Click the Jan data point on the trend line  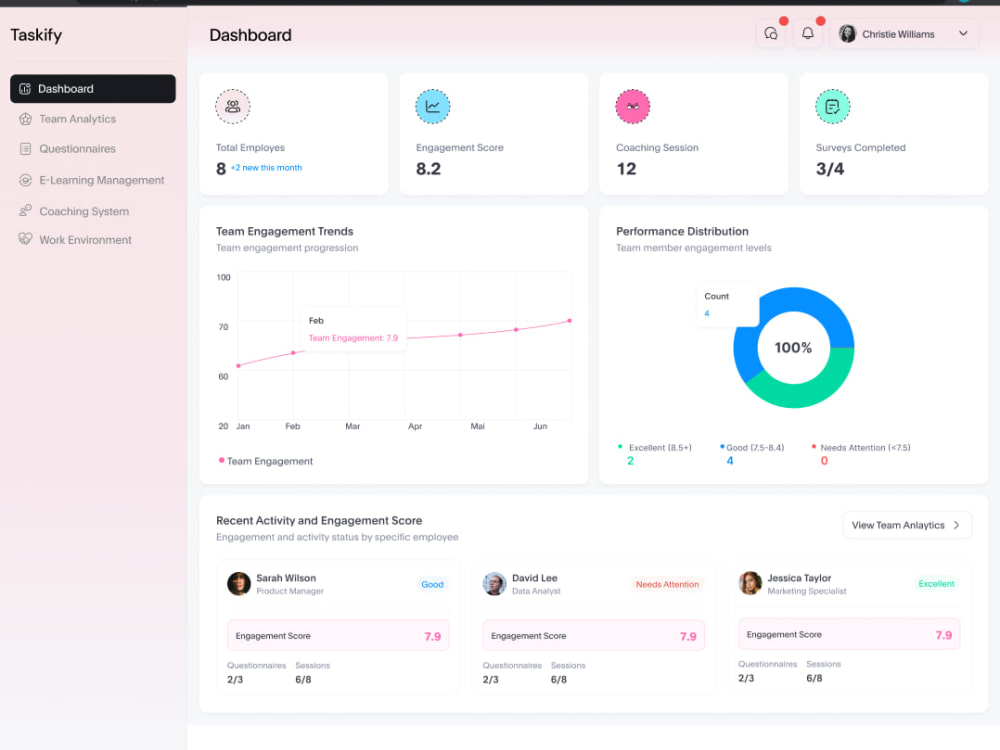[239, 365]
